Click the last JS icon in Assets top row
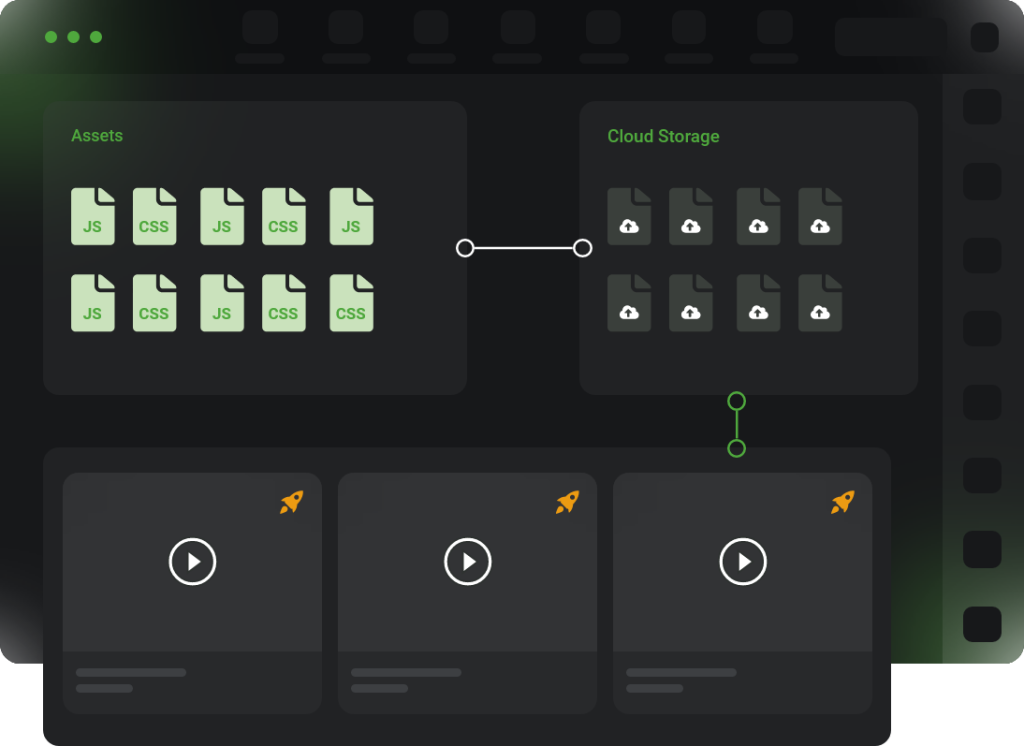The height and width of the screenshot is (746, 1024). click(x=350, y=216)
